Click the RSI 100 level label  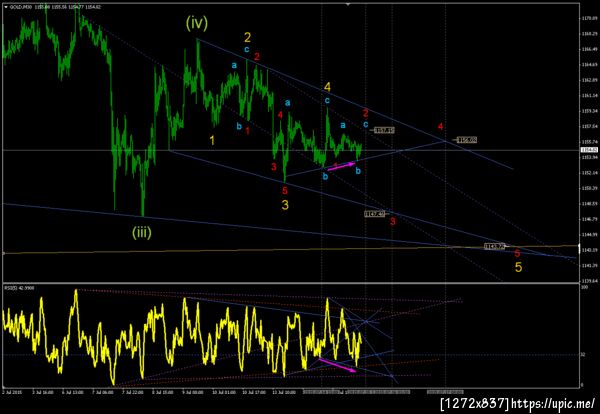(x=584, y=287)
